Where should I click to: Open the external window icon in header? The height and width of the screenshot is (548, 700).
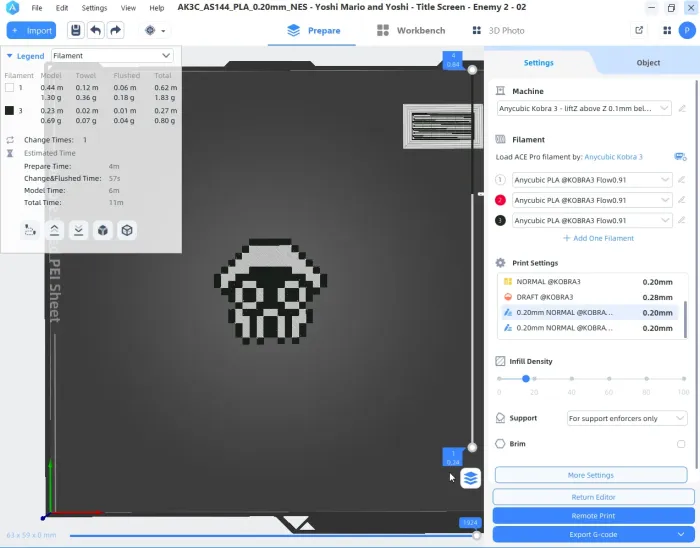639,30
